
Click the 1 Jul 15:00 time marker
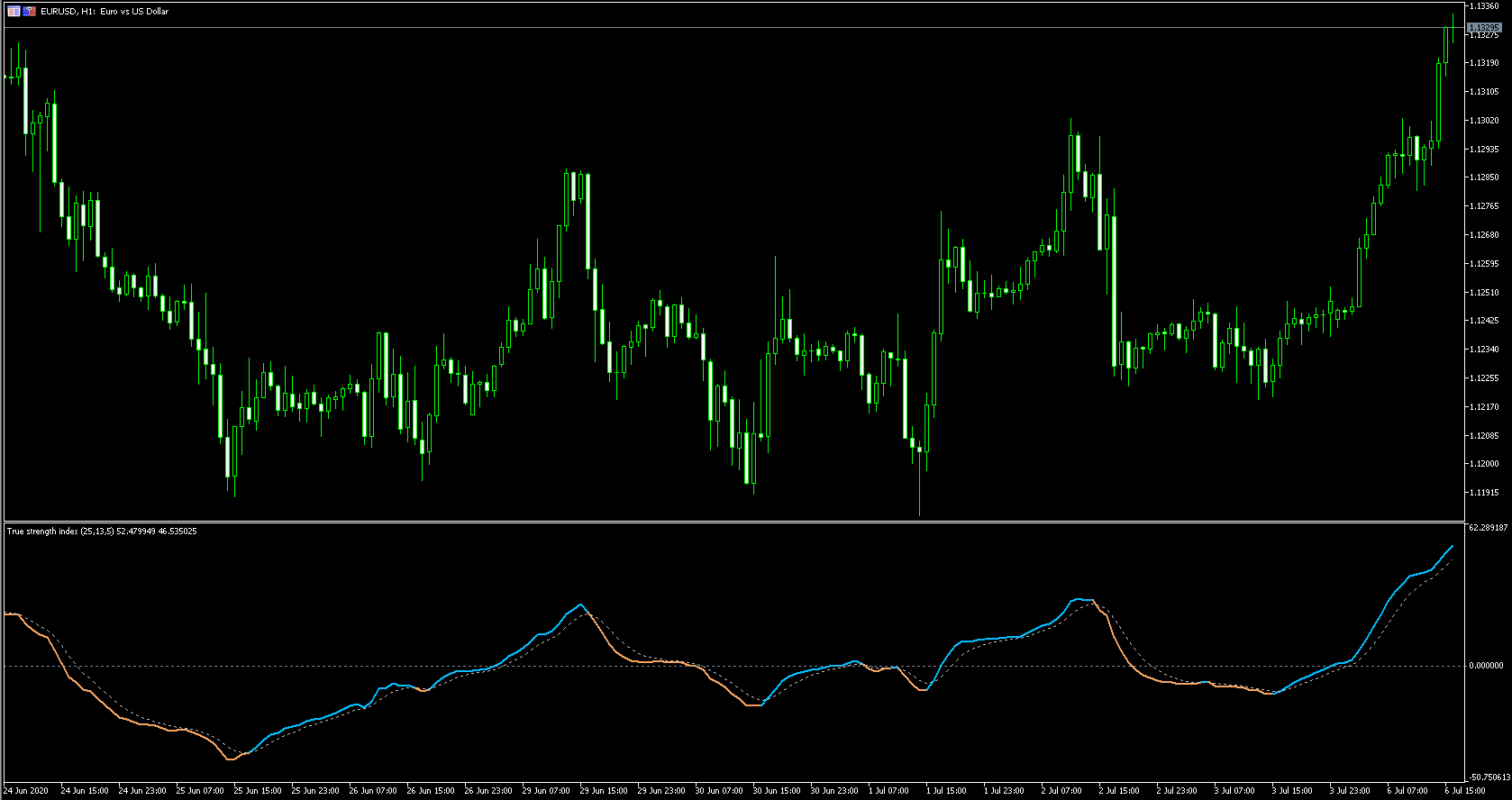945,791
